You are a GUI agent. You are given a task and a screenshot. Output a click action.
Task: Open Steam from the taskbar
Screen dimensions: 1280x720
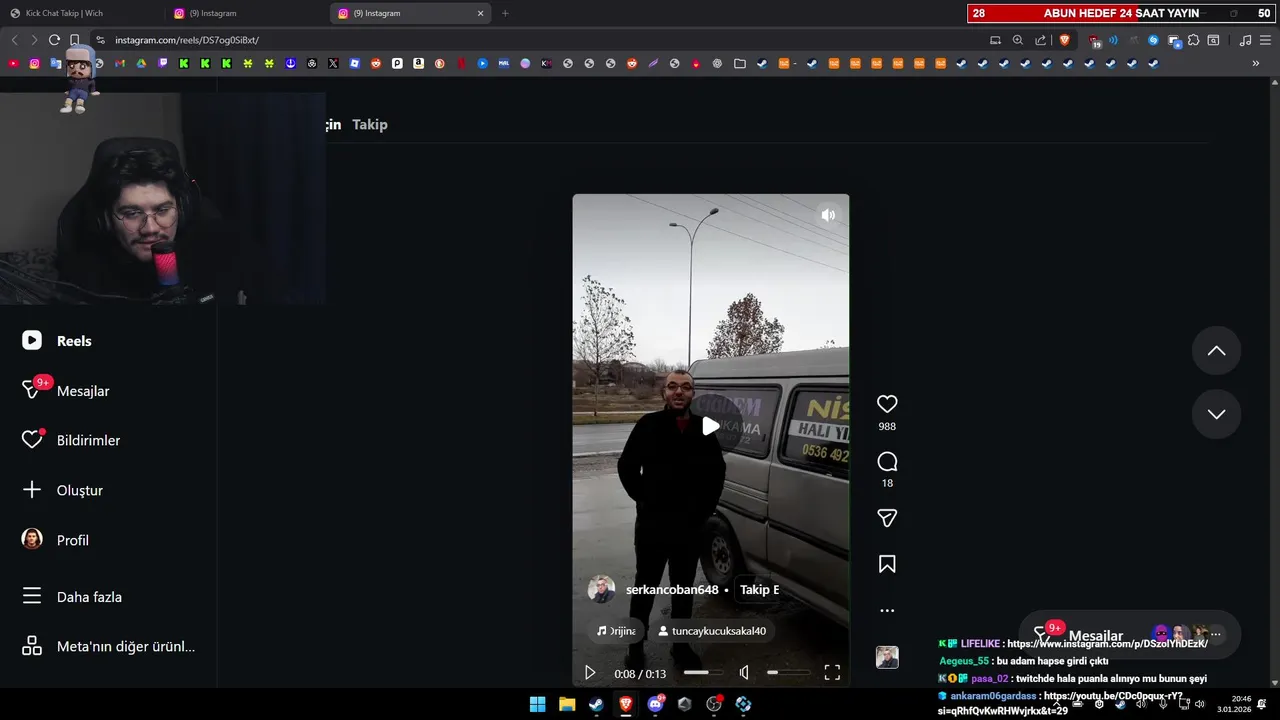[596, 704]
